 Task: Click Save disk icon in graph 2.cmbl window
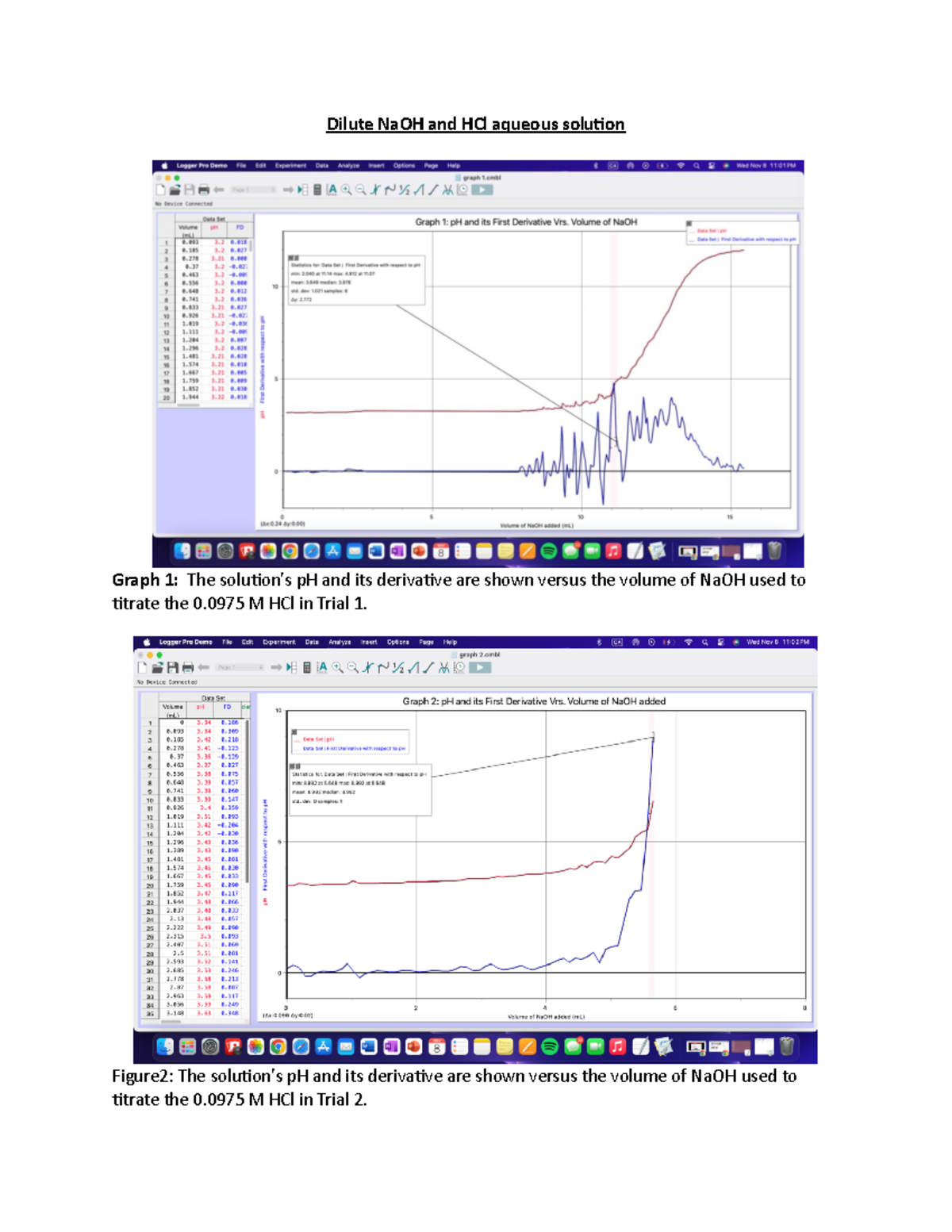click(171, 668)
